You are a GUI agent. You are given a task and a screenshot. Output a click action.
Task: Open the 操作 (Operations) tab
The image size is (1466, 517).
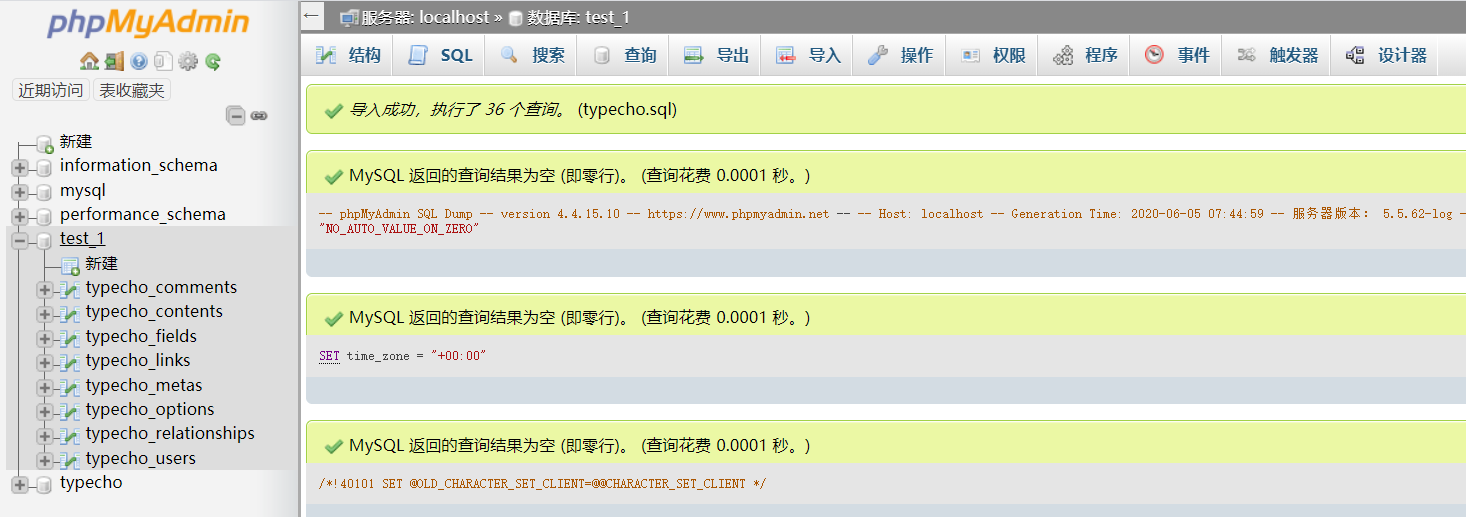[x=900, y=55]
